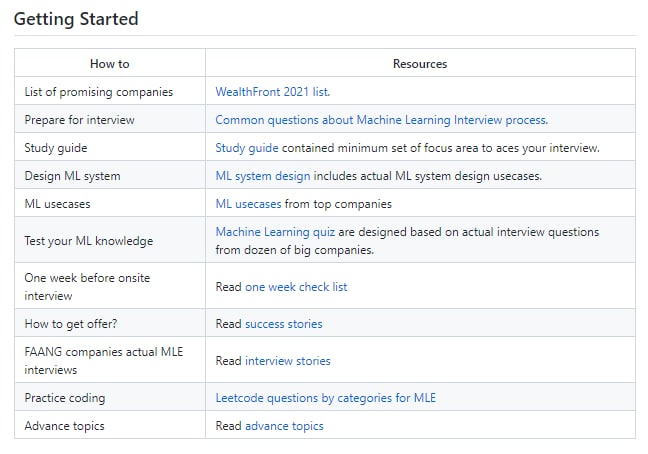The height and width of the screenshot is (454, 648).
Task: Follow the ML system design link
Action: pos(262,175)
